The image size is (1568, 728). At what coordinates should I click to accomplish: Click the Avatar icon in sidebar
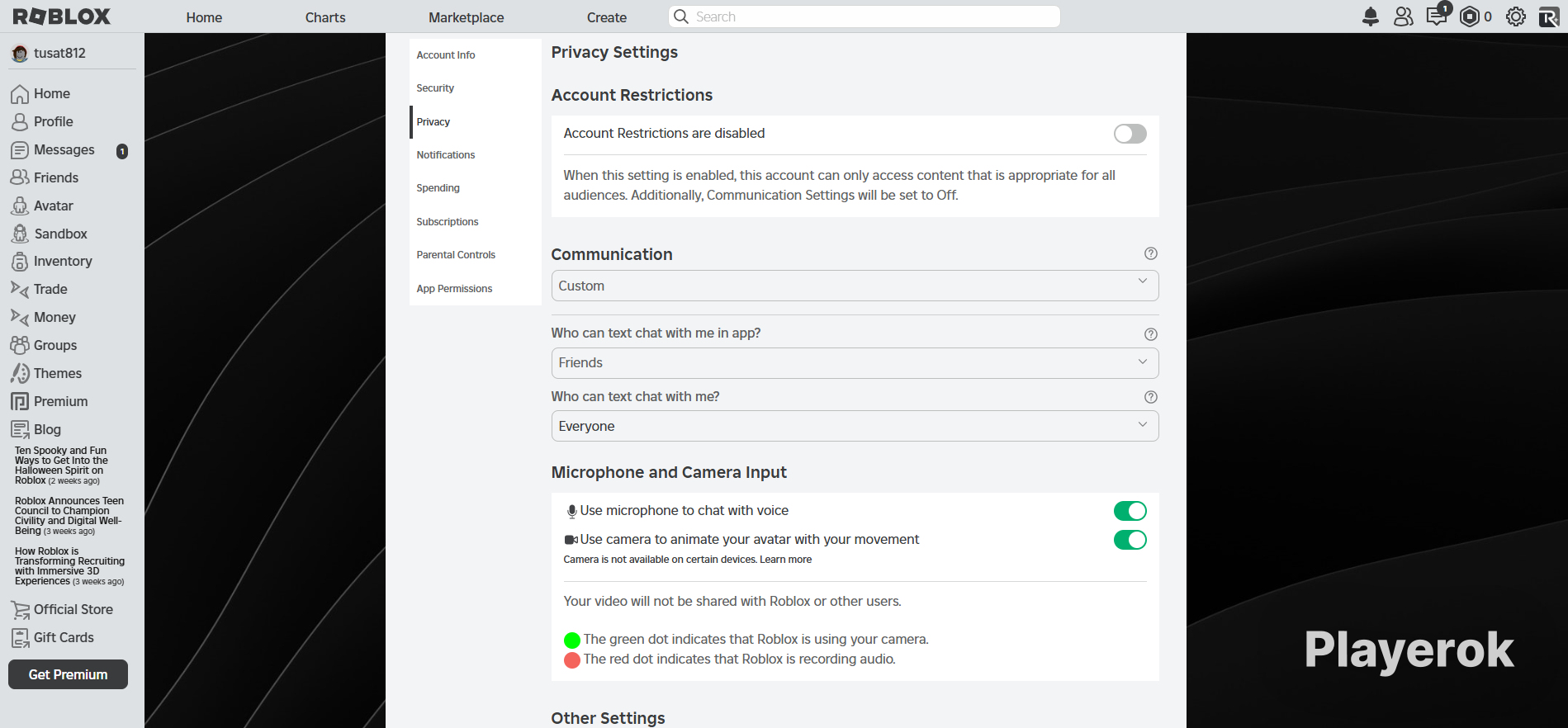pyautogui.click(x=20, y=206)
